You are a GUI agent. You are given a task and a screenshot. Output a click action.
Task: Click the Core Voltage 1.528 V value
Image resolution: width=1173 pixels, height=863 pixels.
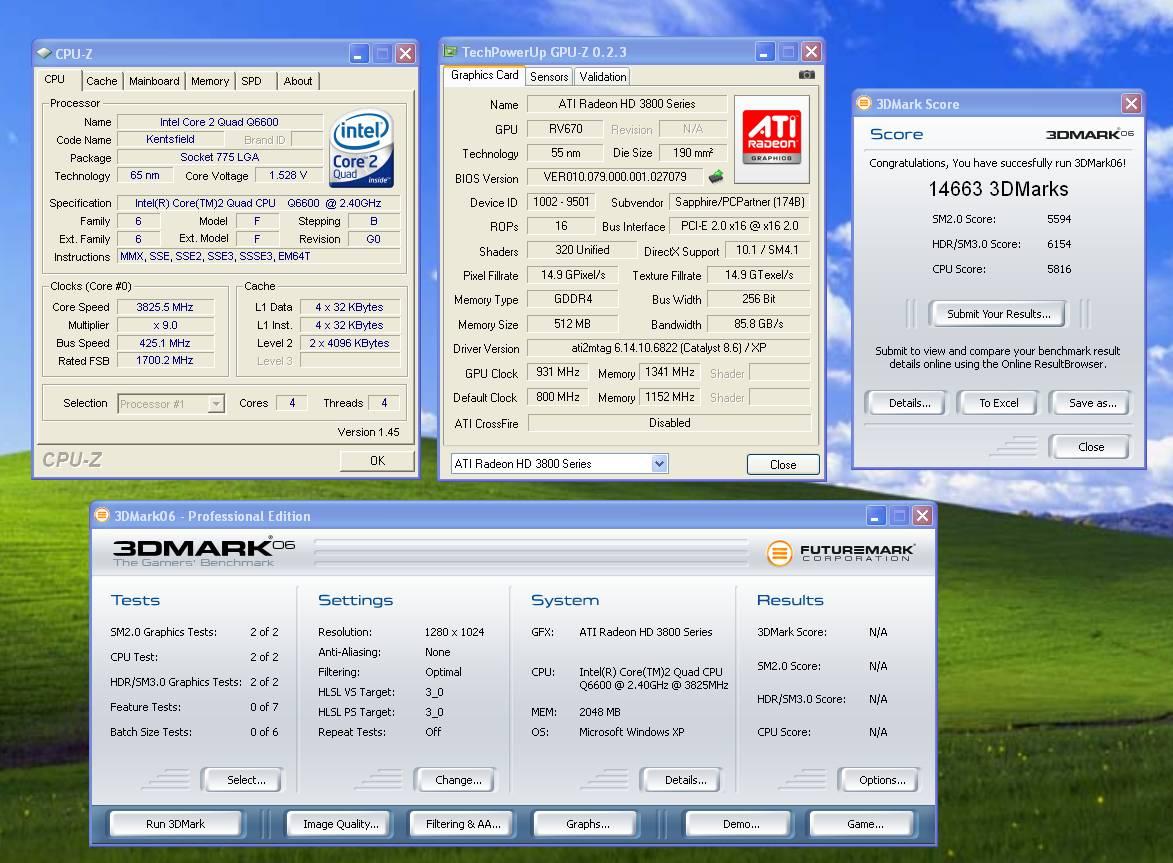coord(288,175)
